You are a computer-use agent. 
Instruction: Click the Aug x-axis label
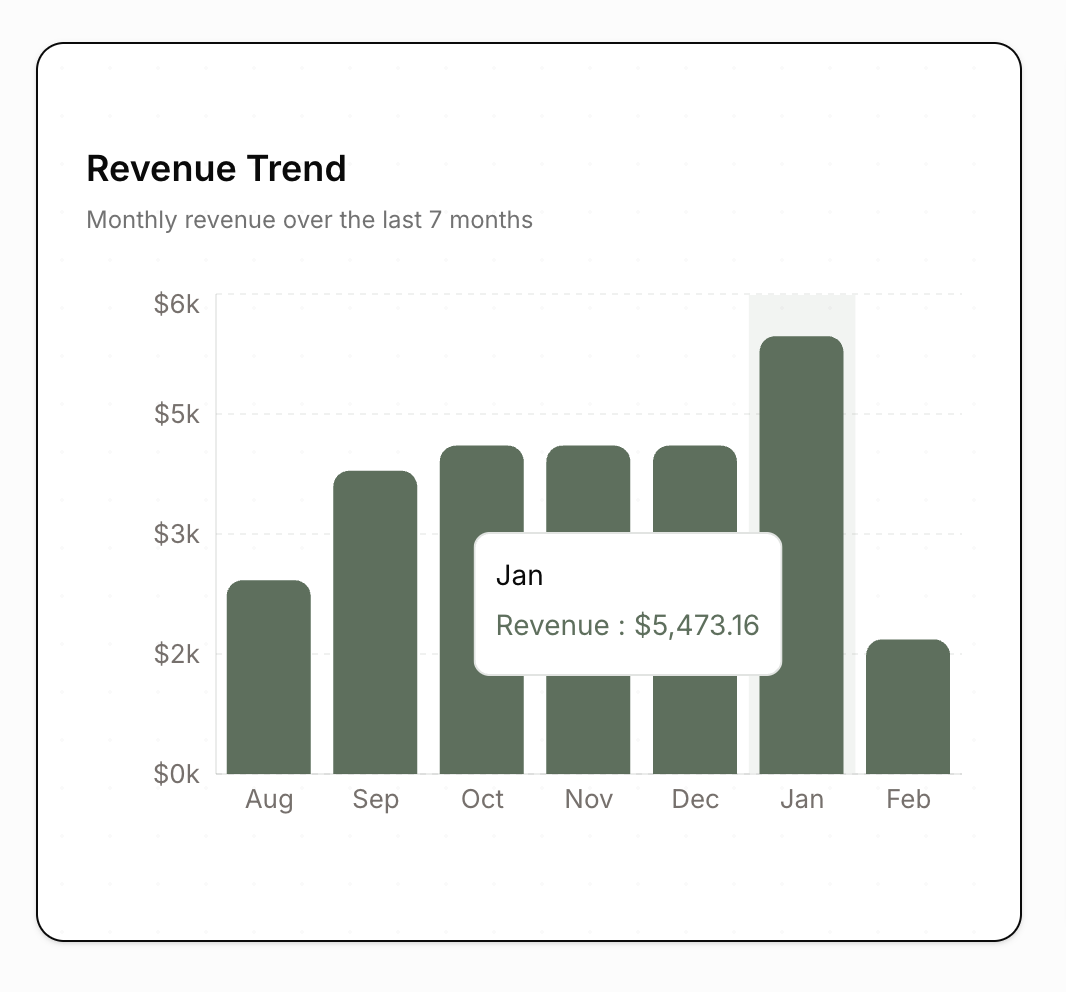click(x=269, y=800)
